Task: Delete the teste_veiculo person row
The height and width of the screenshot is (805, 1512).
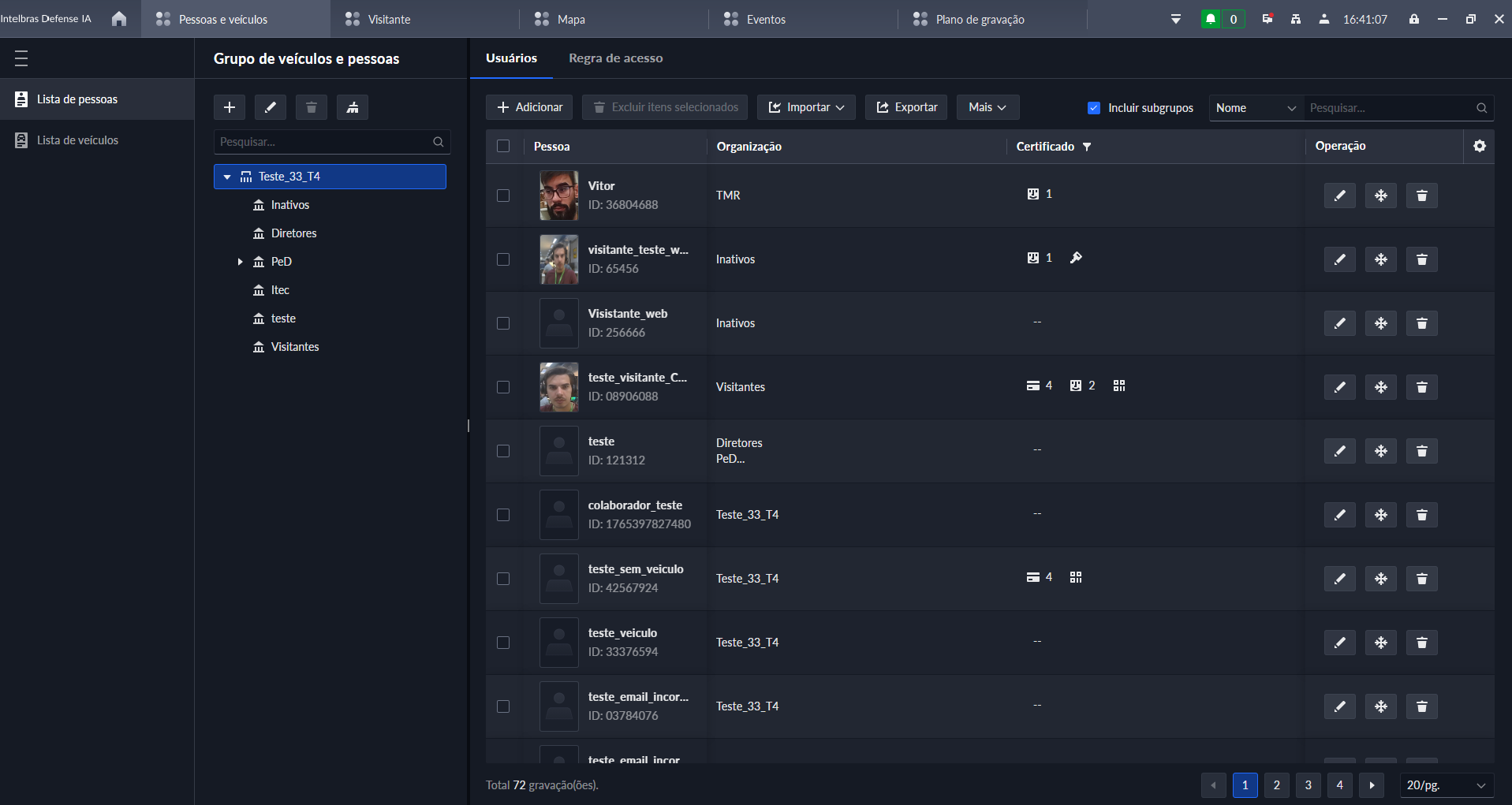Action: point(1421,643)
